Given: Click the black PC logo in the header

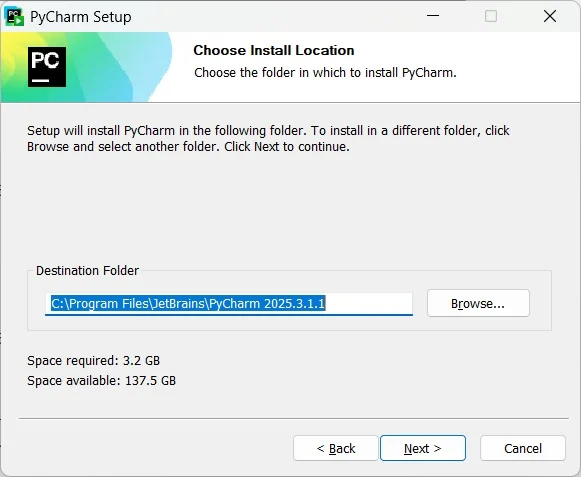Looking at the screenshot, I should click(x=47, y=67).
